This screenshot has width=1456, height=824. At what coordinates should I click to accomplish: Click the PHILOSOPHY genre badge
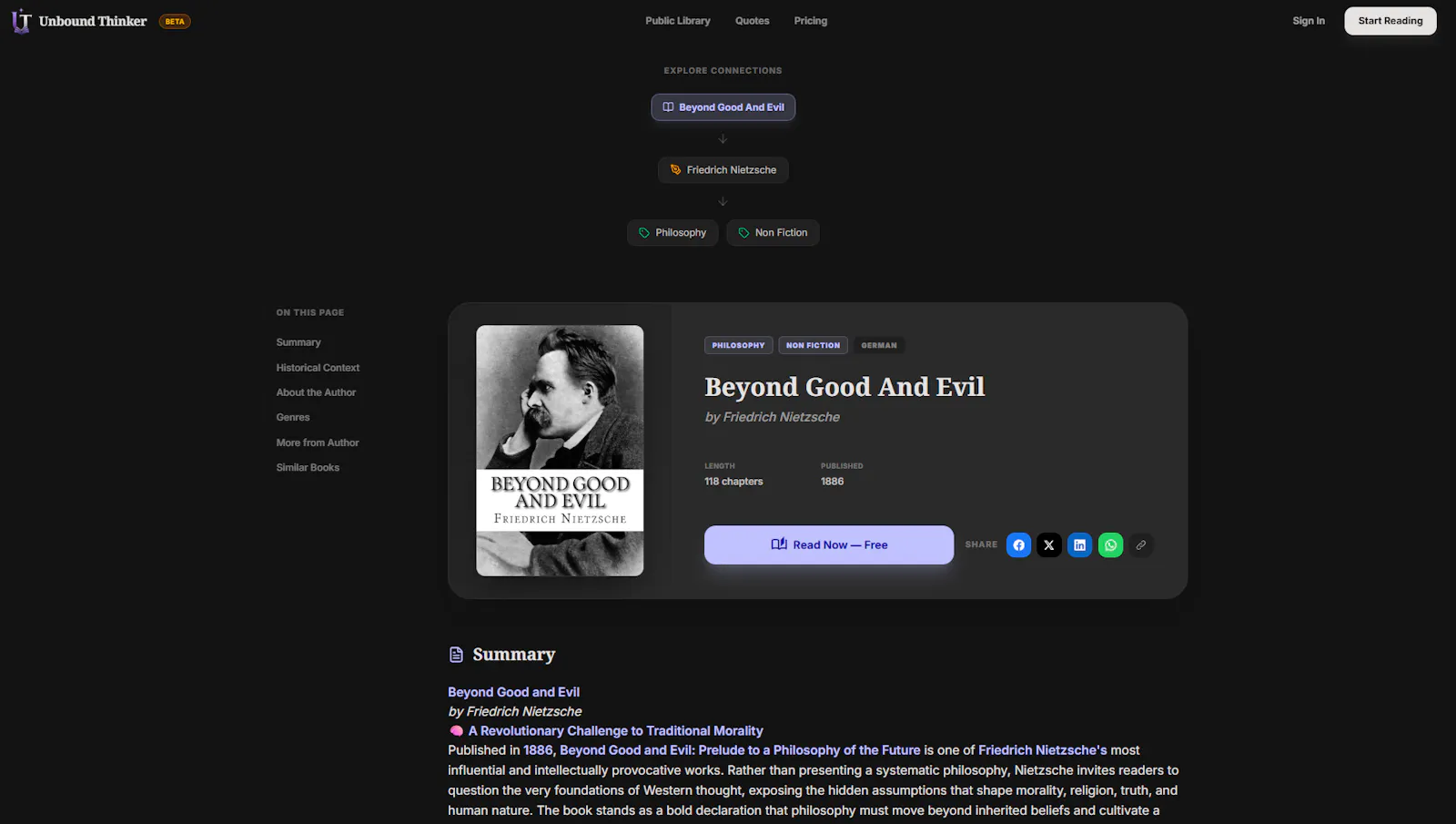pos(739,345)
